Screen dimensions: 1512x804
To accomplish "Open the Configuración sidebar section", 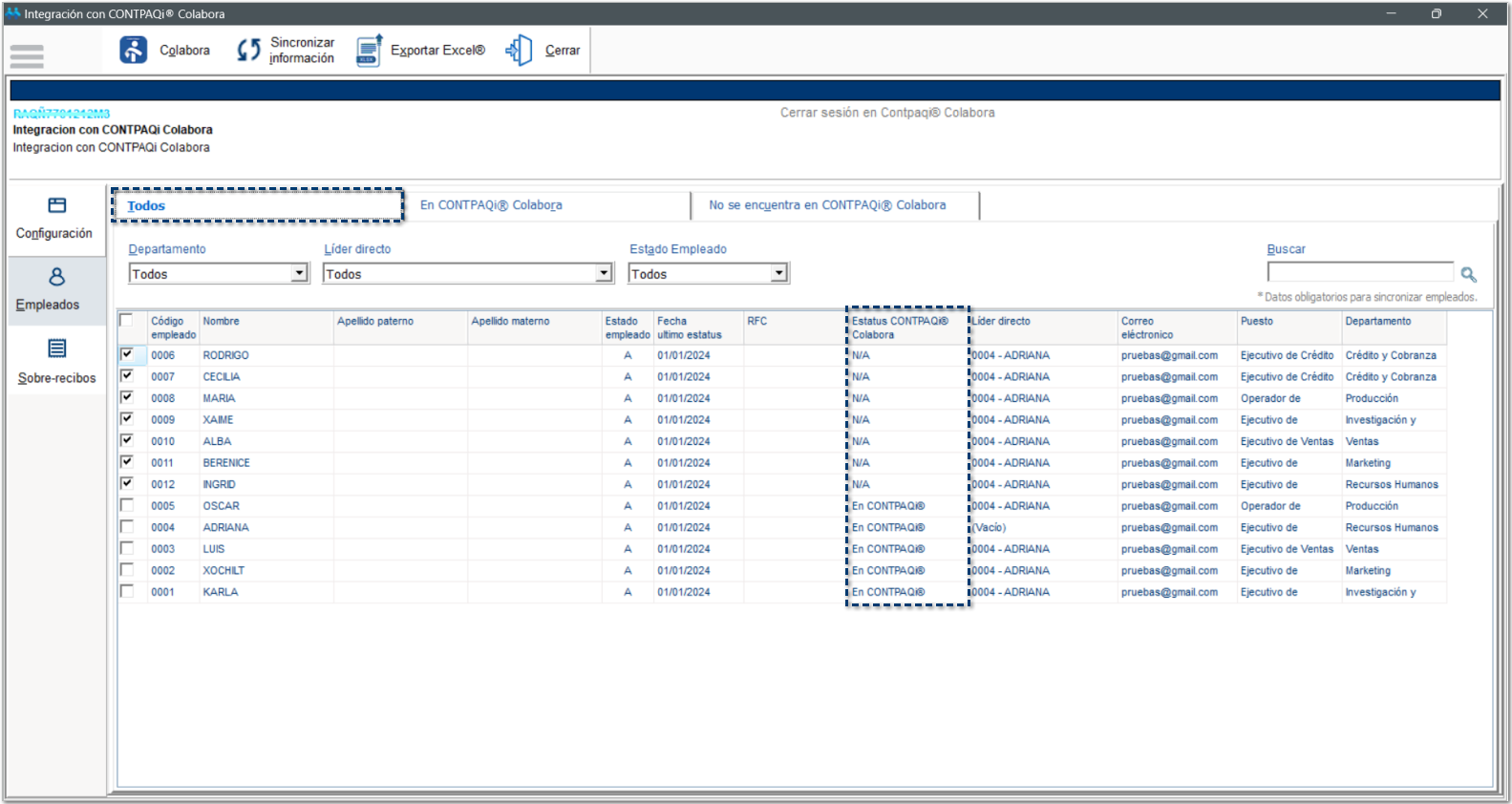I will (56, 206).
